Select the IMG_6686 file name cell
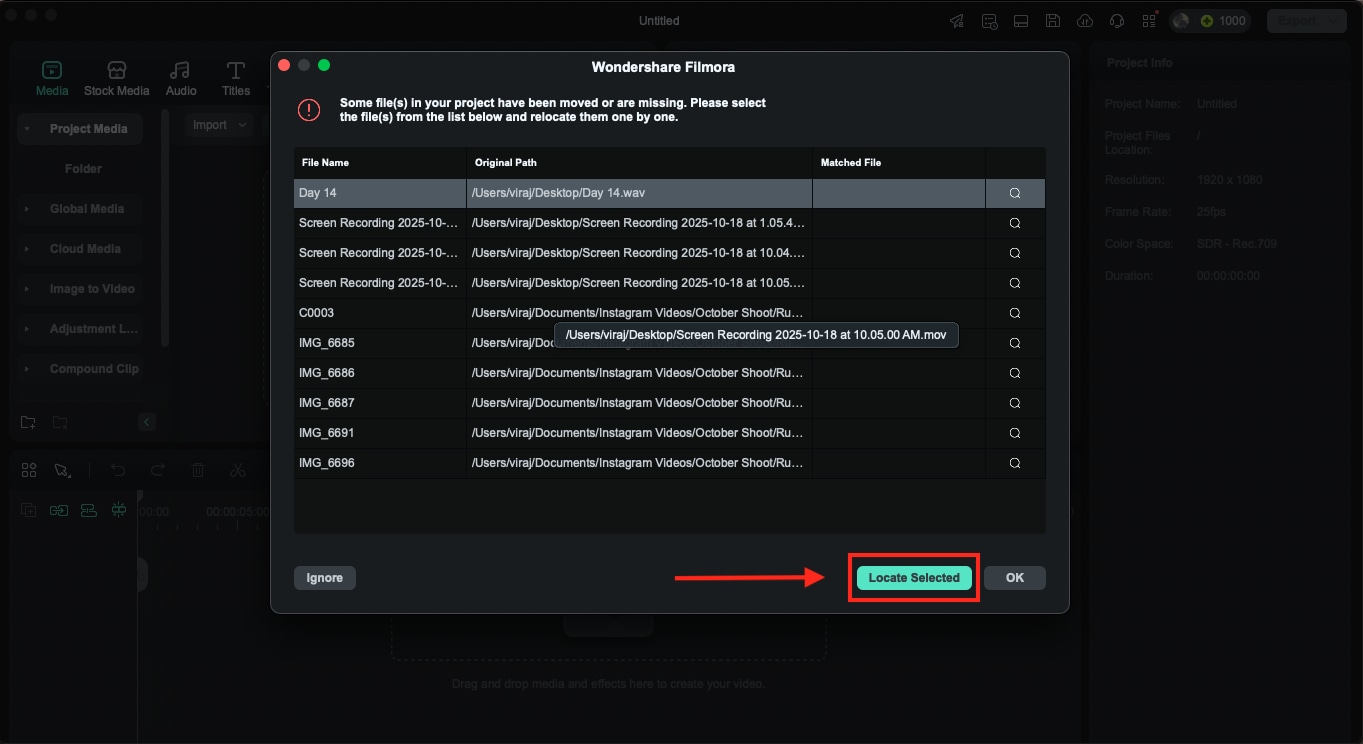 [x=380, y=373]
